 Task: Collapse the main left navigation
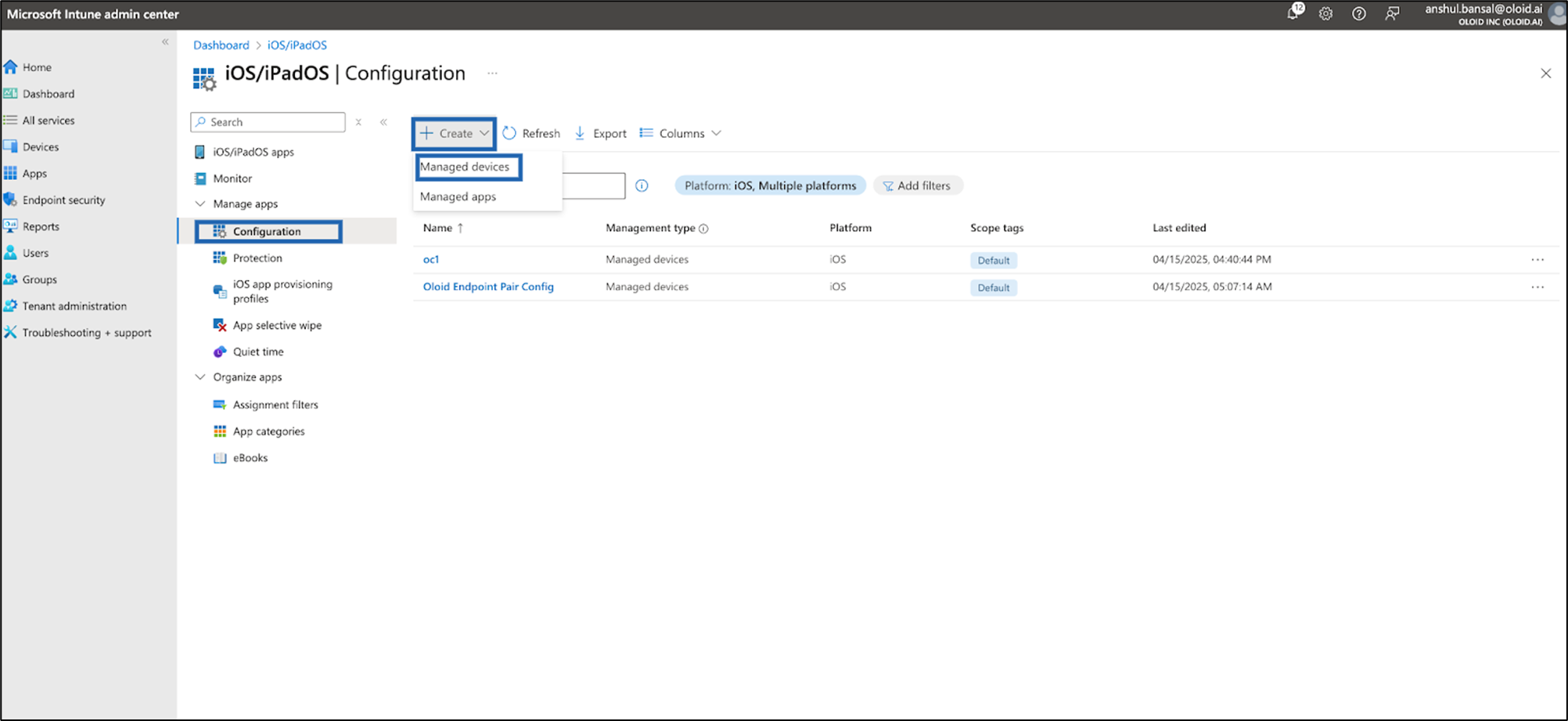point(165,41)
